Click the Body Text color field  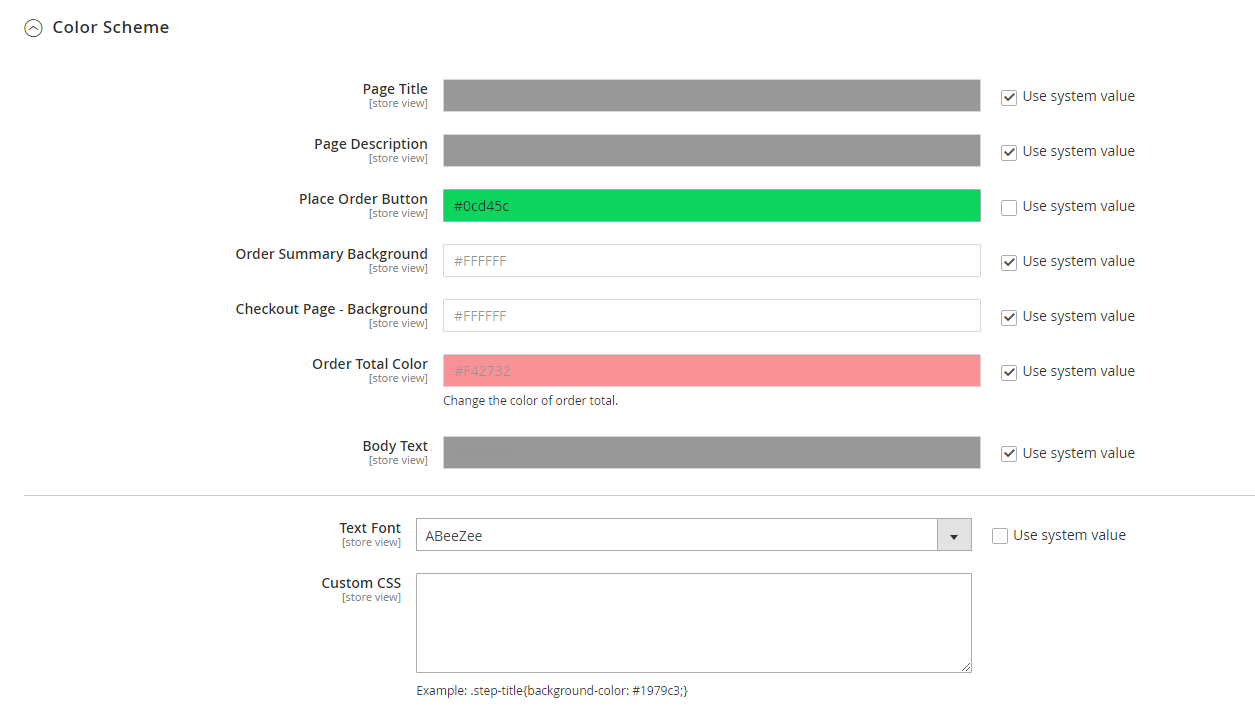(711, 453)
